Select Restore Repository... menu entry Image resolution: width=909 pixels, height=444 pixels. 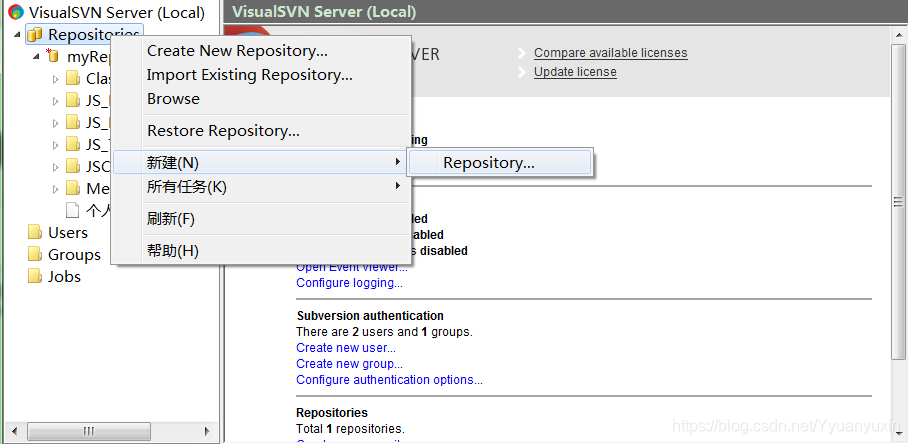pyautogui.click(x=261, y=131)
